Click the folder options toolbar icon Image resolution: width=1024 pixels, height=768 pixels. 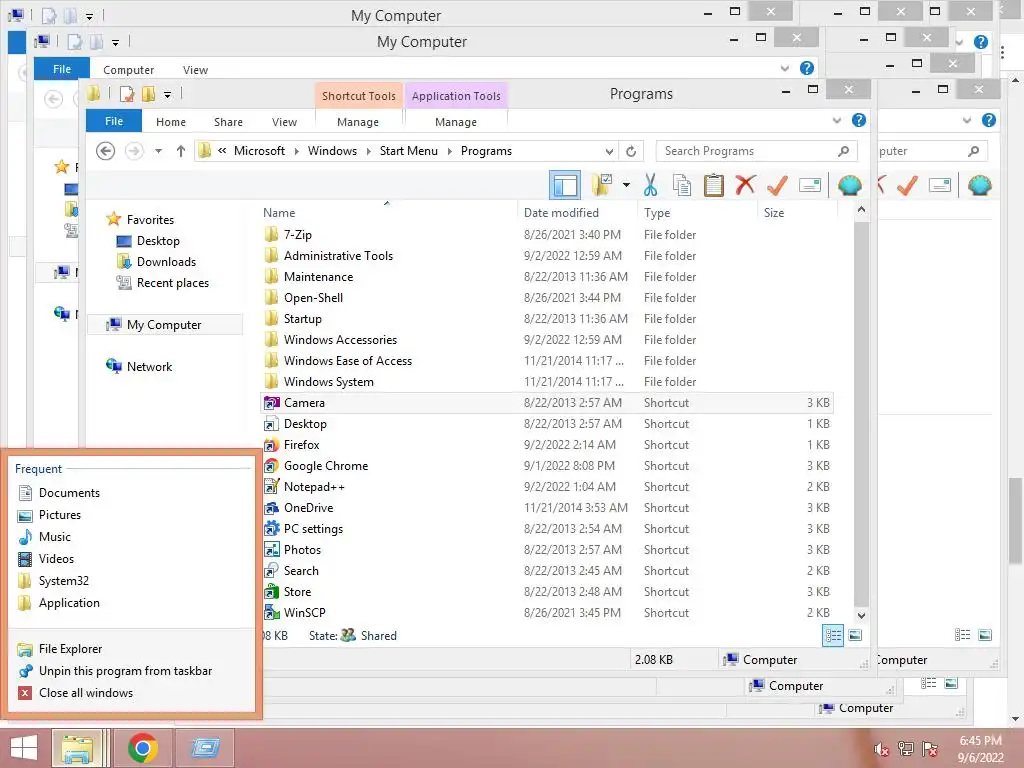pyautogui.click(x=602, y=185)
